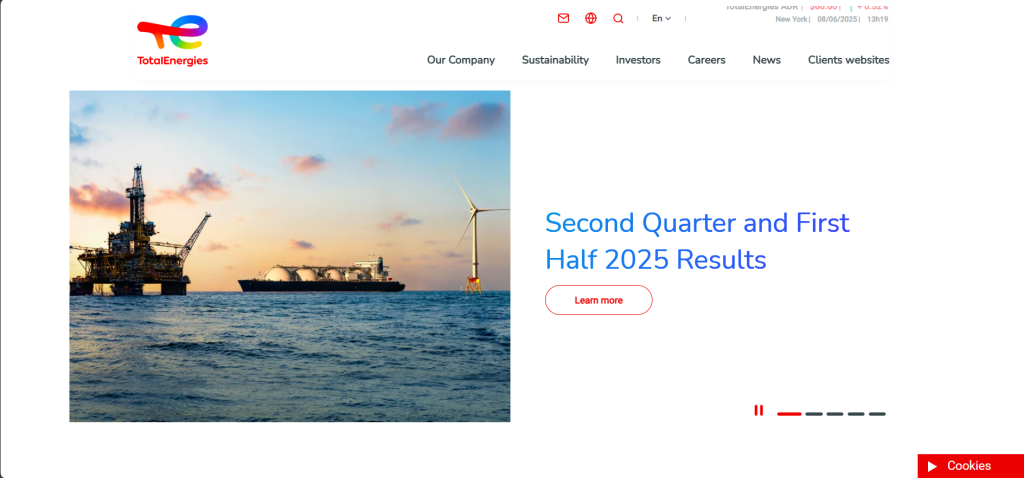
Task: Open the contact envelope icon
Action: tap(564, 18)
